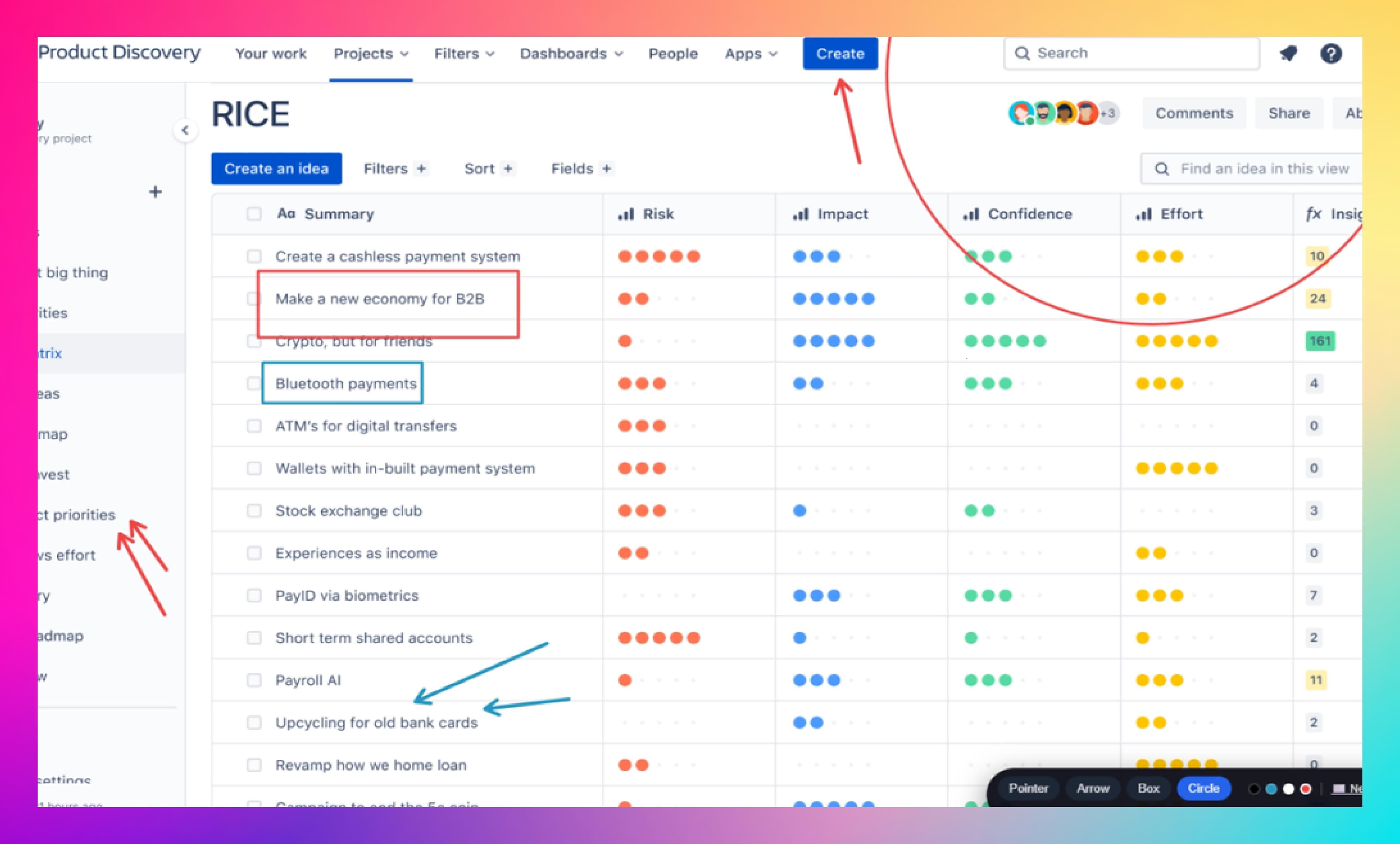The image size is (1400, 844).
Task: Open People in top navigation
Action: click(673, 53)
